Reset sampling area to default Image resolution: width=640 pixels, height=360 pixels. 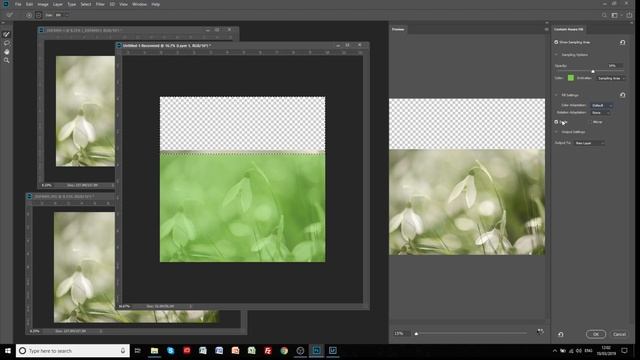622,42
